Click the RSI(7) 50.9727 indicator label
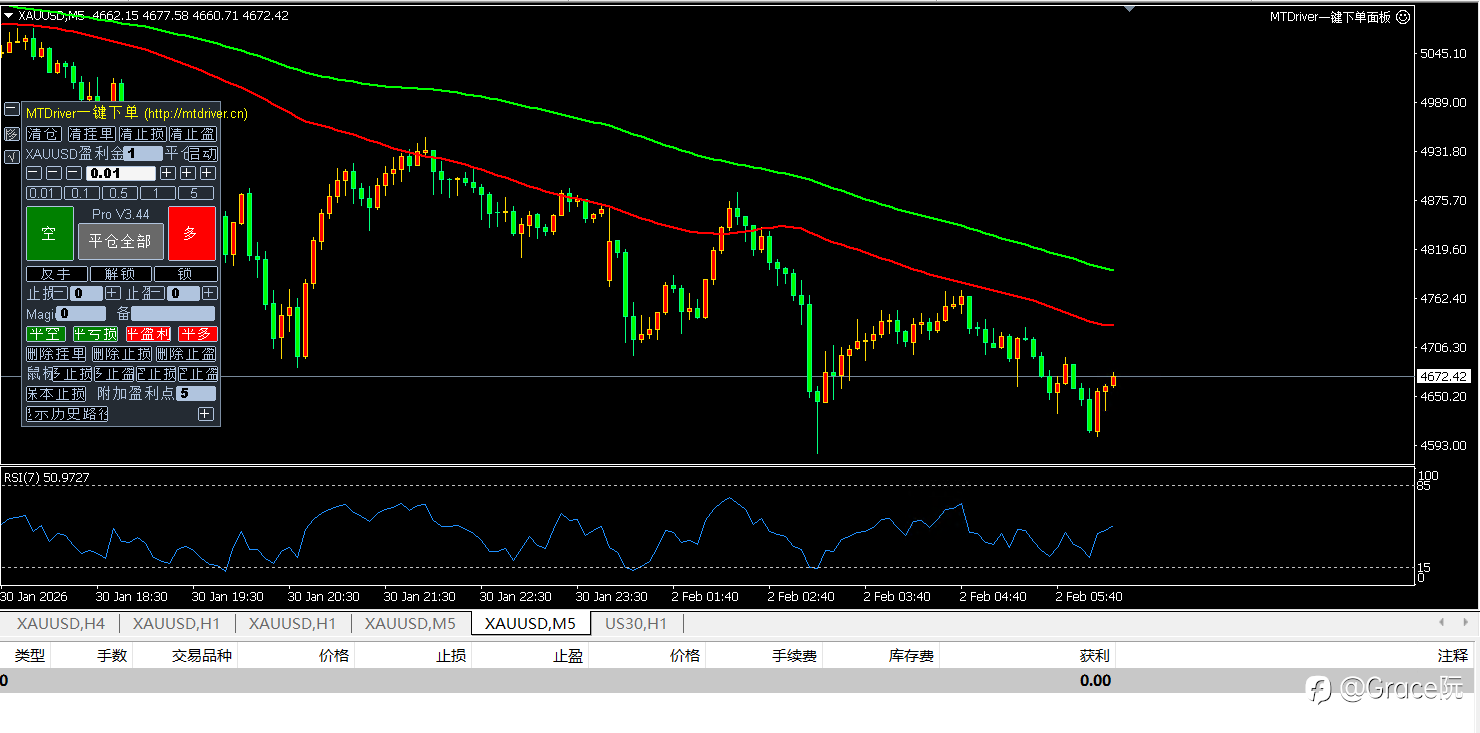The image size is (1480, 733). [46, 478]
